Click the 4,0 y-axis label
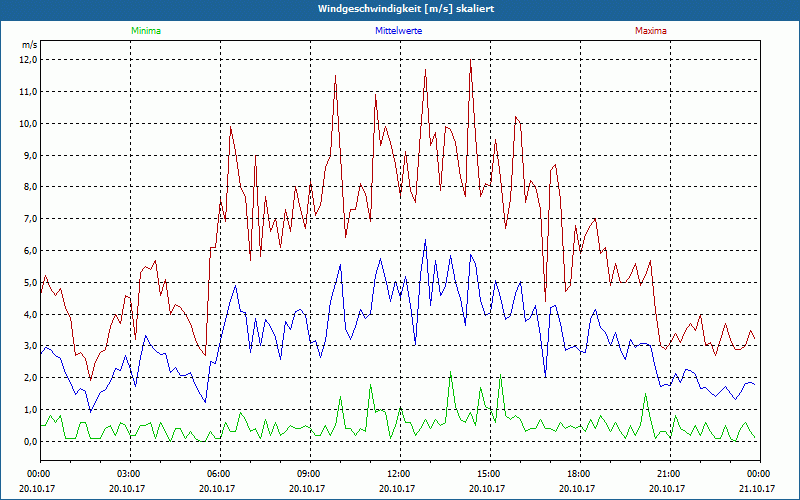The width and height of the screenshot is (800, 500). pos(31,314)
